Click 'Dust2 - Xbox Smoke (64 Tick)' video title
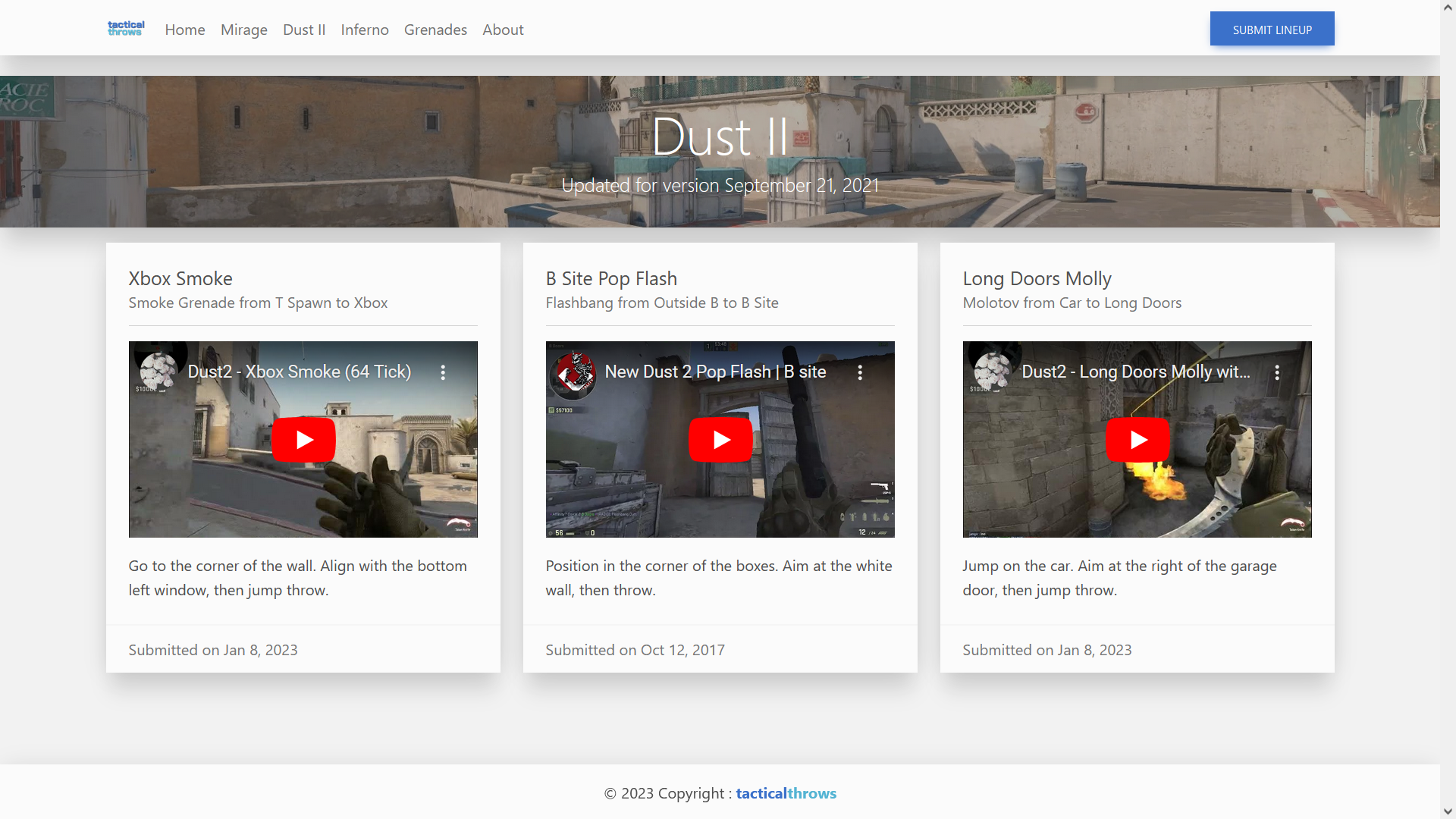Viewport: 1456px width, 819px height. [300, 372]
